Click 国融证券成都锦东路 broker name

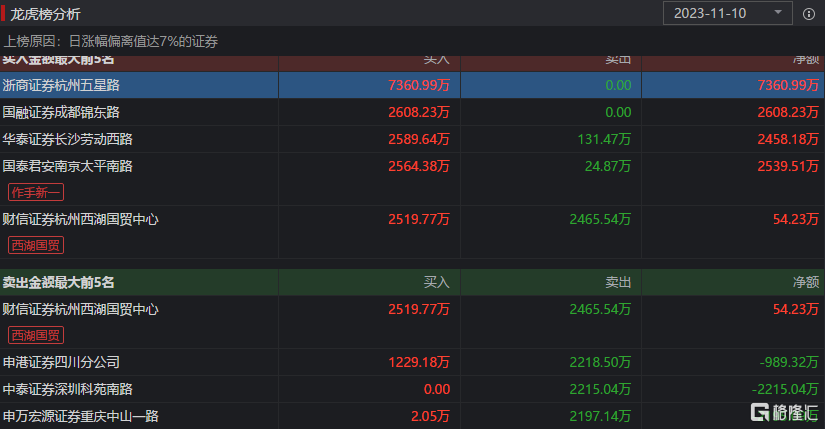click(61, 112)
